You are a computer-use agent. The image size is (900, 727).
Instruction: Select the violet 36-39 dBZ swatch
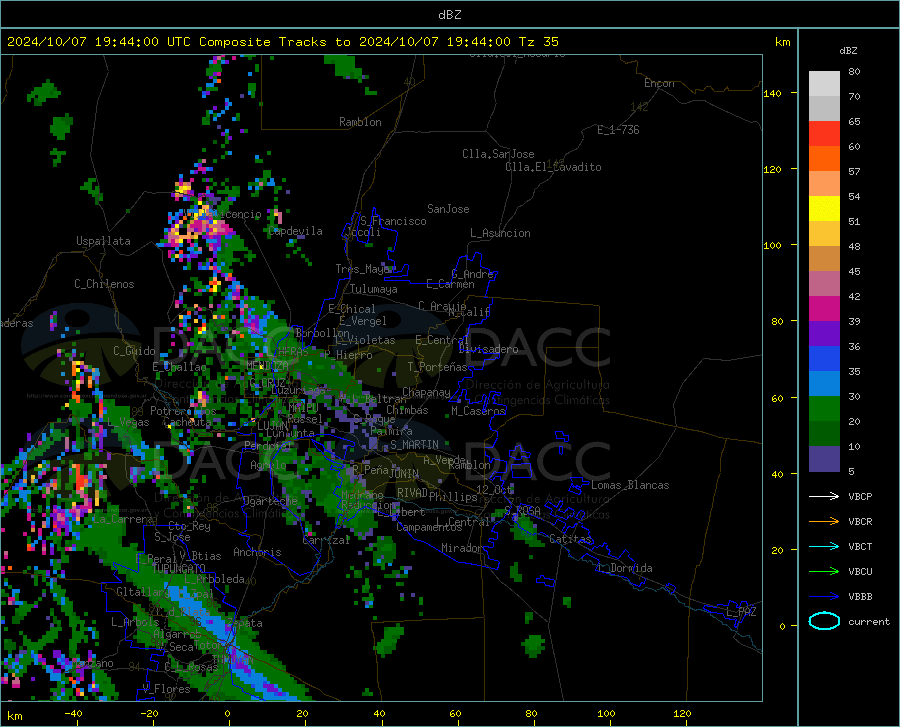824,334
